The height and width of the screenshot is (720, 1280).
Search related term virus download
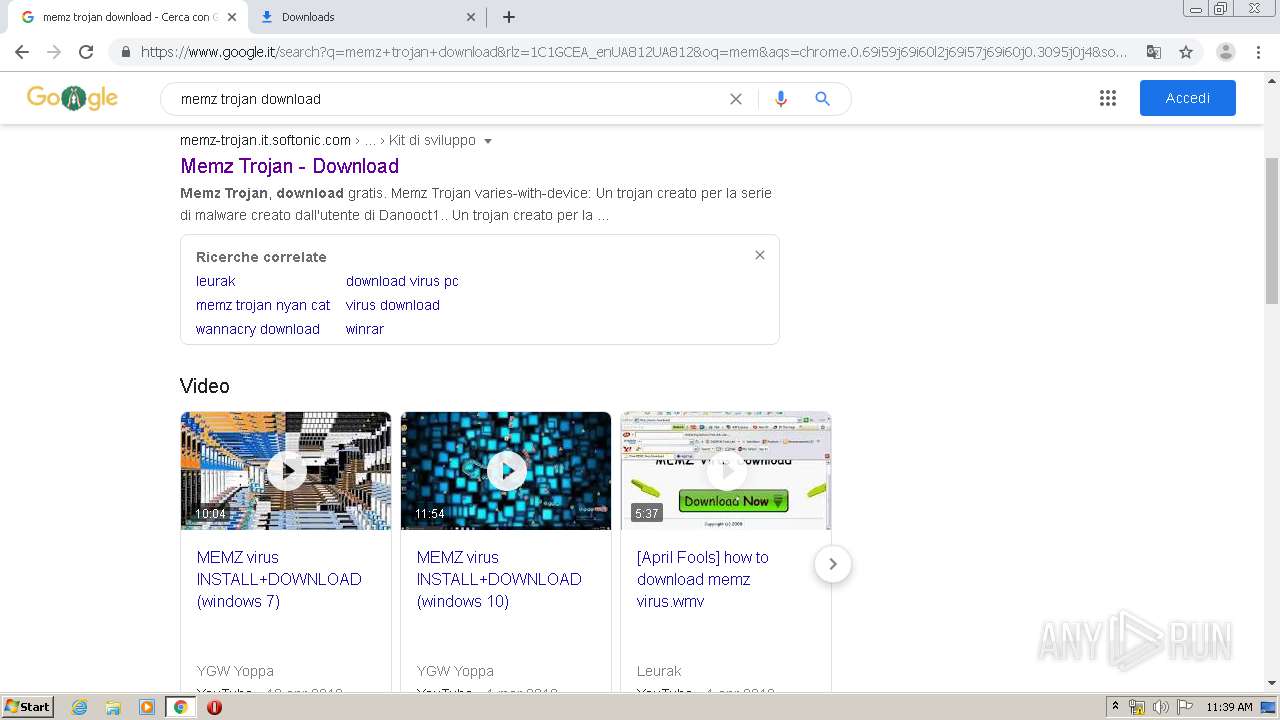pos(393,305)
